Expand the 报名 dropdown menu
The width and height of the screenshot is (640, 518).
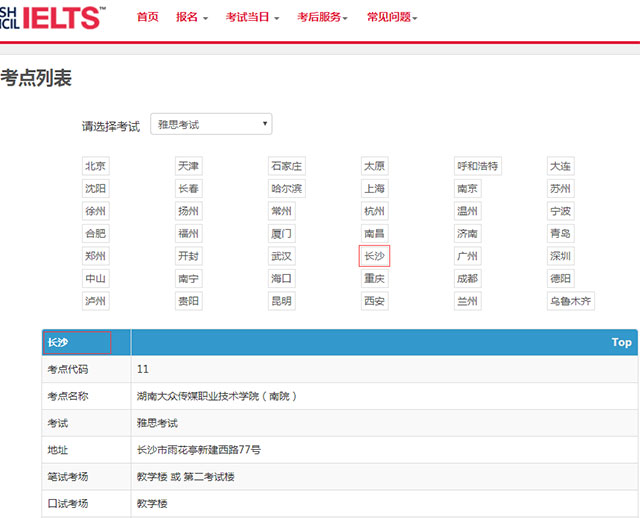191,17
